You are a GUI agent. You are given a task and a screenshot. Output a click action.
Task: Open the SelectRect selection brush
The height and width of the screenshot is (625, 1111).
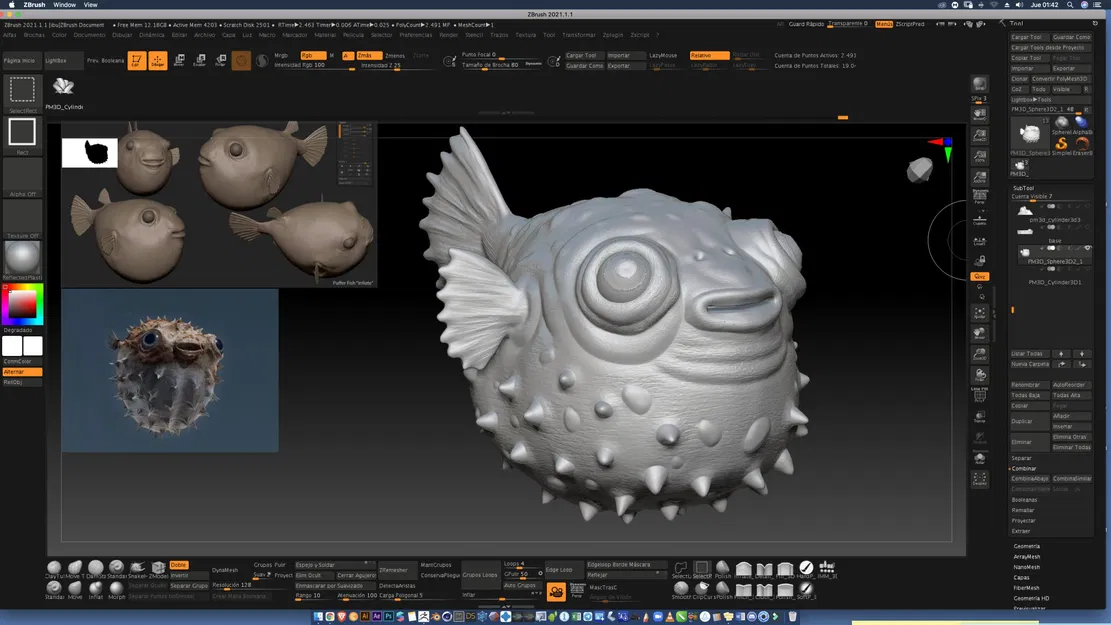(22, 90)
